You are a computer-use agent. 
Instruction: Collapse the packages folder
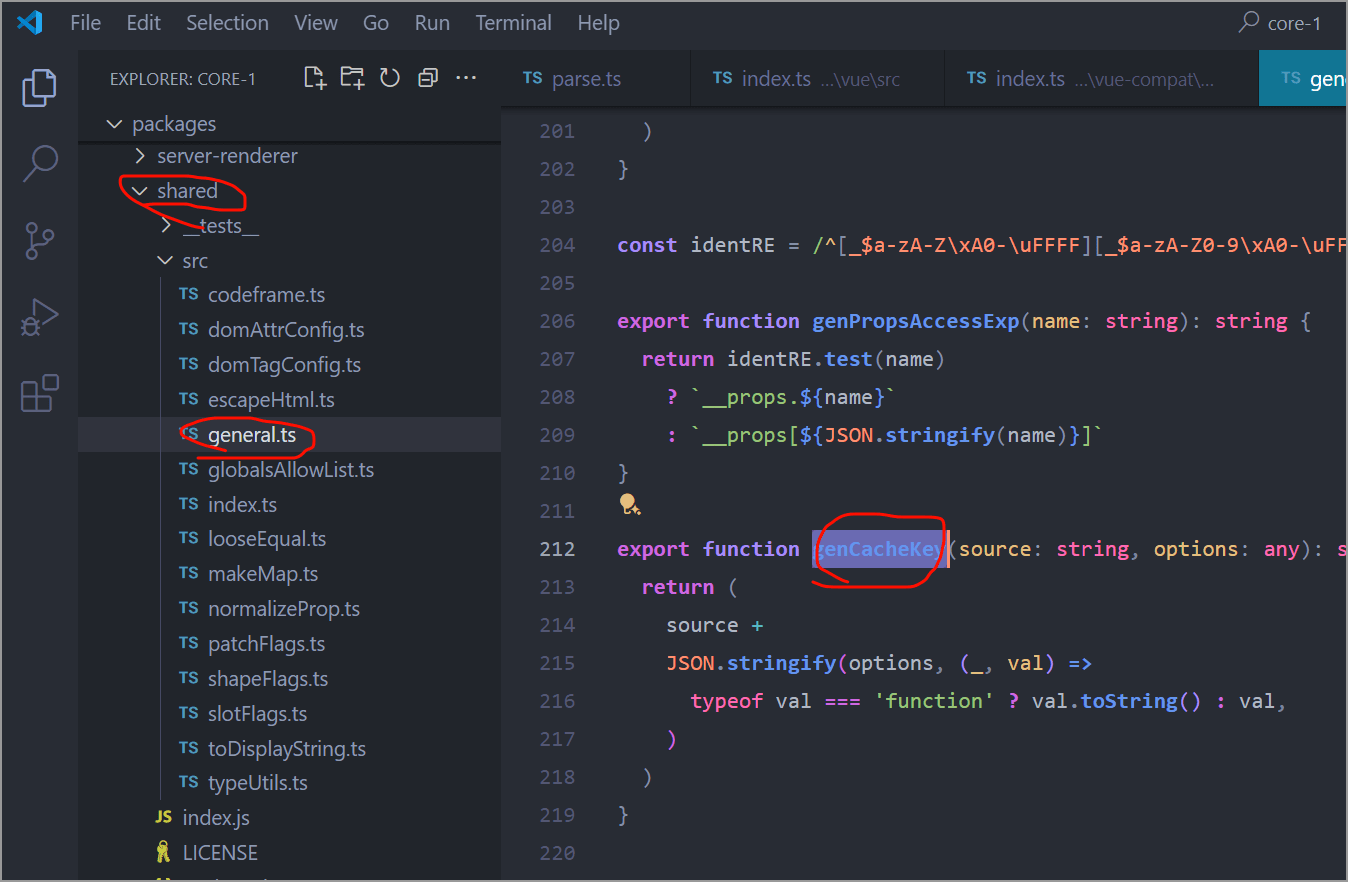point(112,124)
